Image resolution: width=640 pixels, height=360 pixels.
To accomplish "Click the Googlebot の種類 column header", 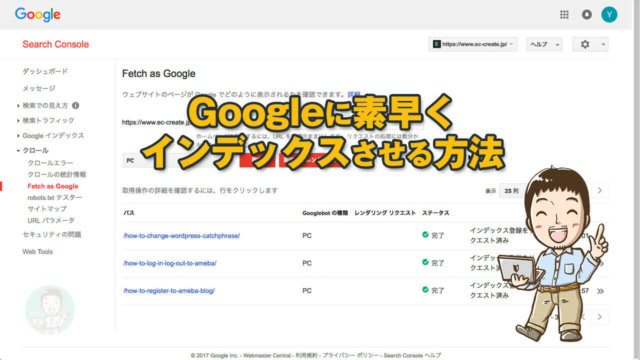I will (325, 213).
